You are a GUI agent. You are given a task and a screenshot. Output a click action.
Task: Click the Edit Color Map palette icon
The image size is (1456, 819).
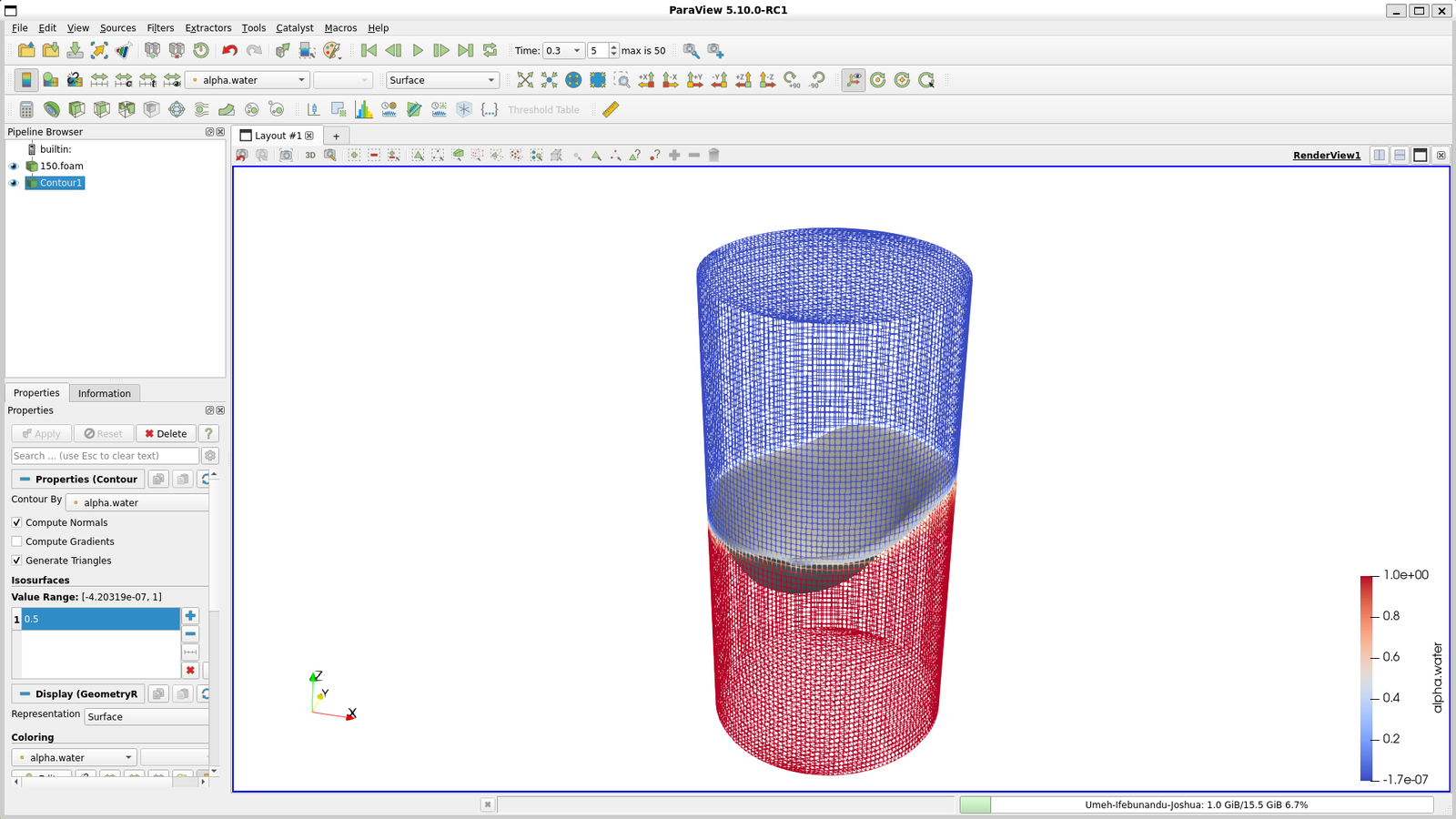51,80
